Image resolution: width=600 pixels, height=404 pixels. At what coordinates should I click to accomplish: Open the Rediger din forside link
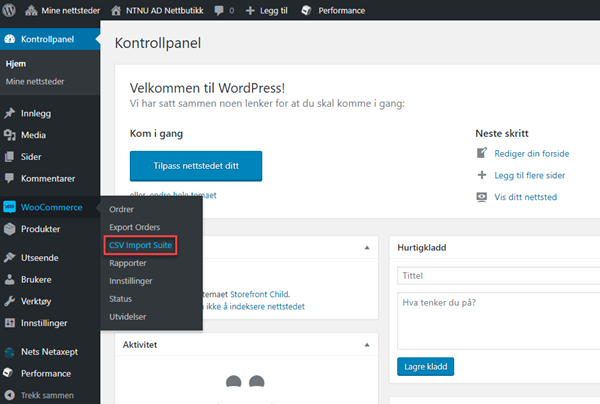532,153
